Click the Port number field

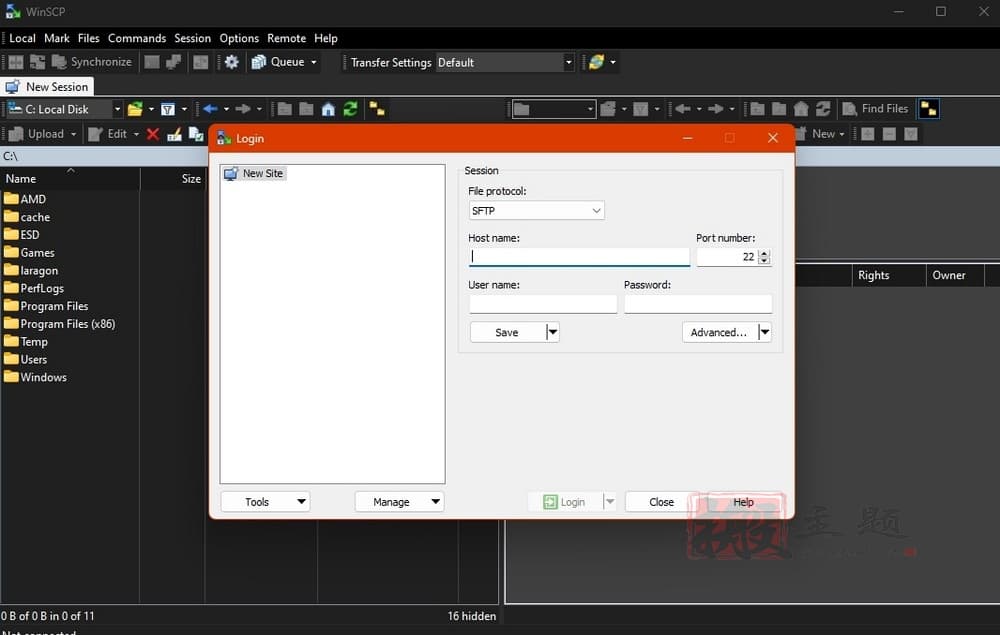727,256
